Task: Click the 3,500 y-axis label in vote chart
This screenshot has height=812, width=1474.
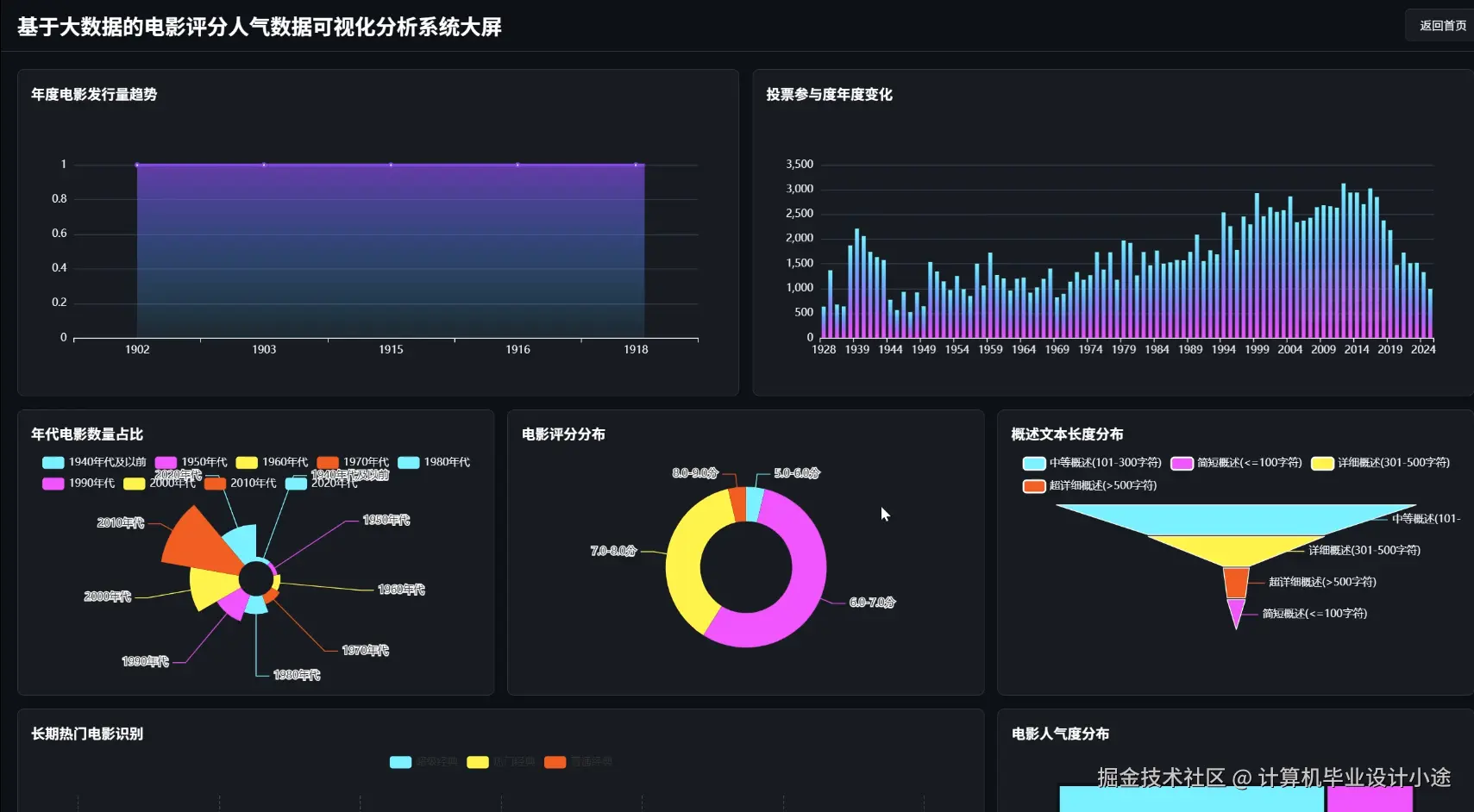Action: tap(800, 164)
